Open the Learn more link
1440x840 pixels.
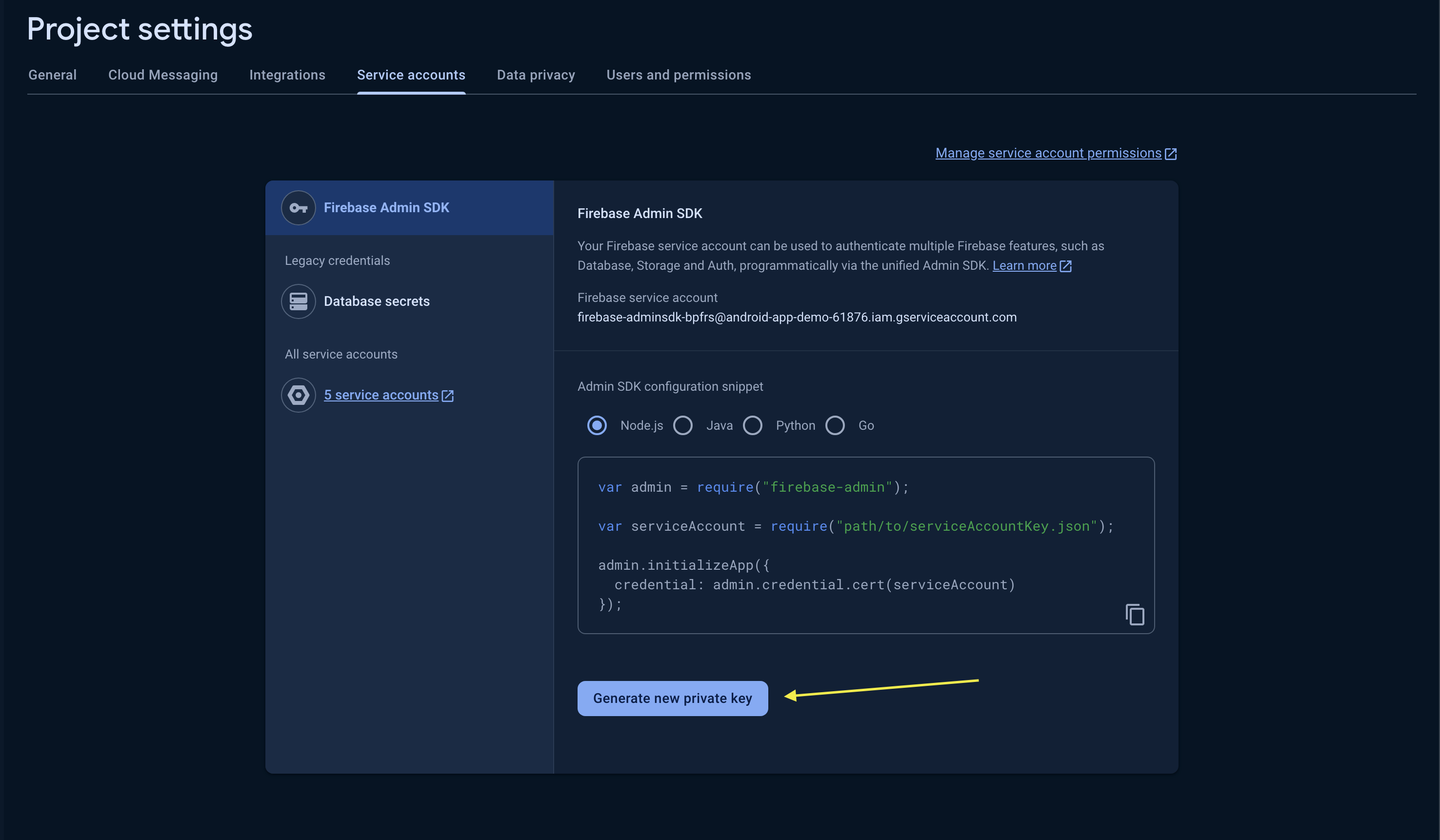[x=1024, y=266]
